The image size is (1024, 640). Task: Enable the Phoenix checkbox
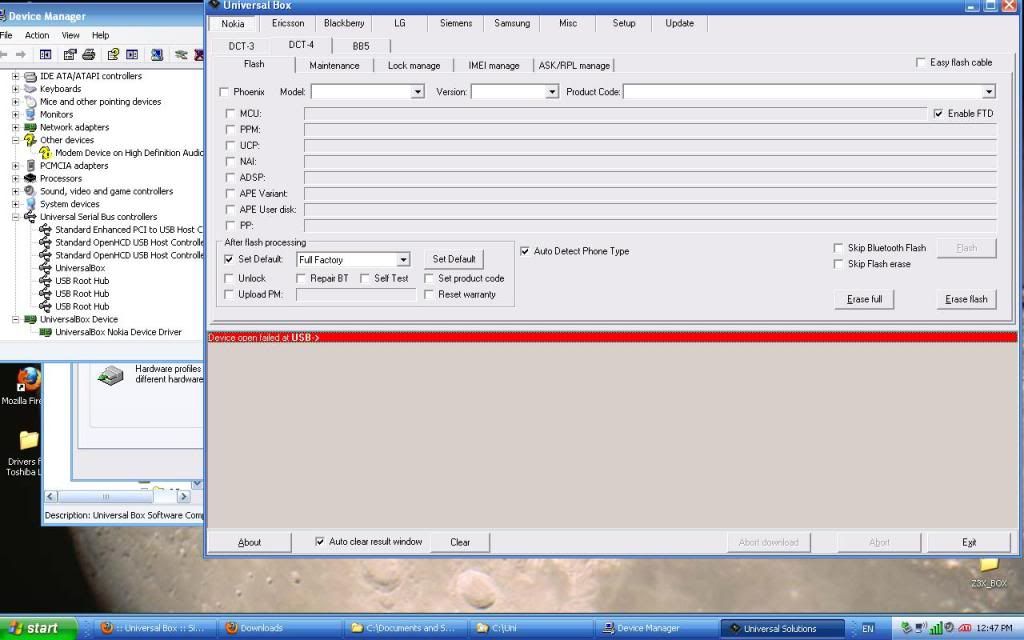pos(224,92)
